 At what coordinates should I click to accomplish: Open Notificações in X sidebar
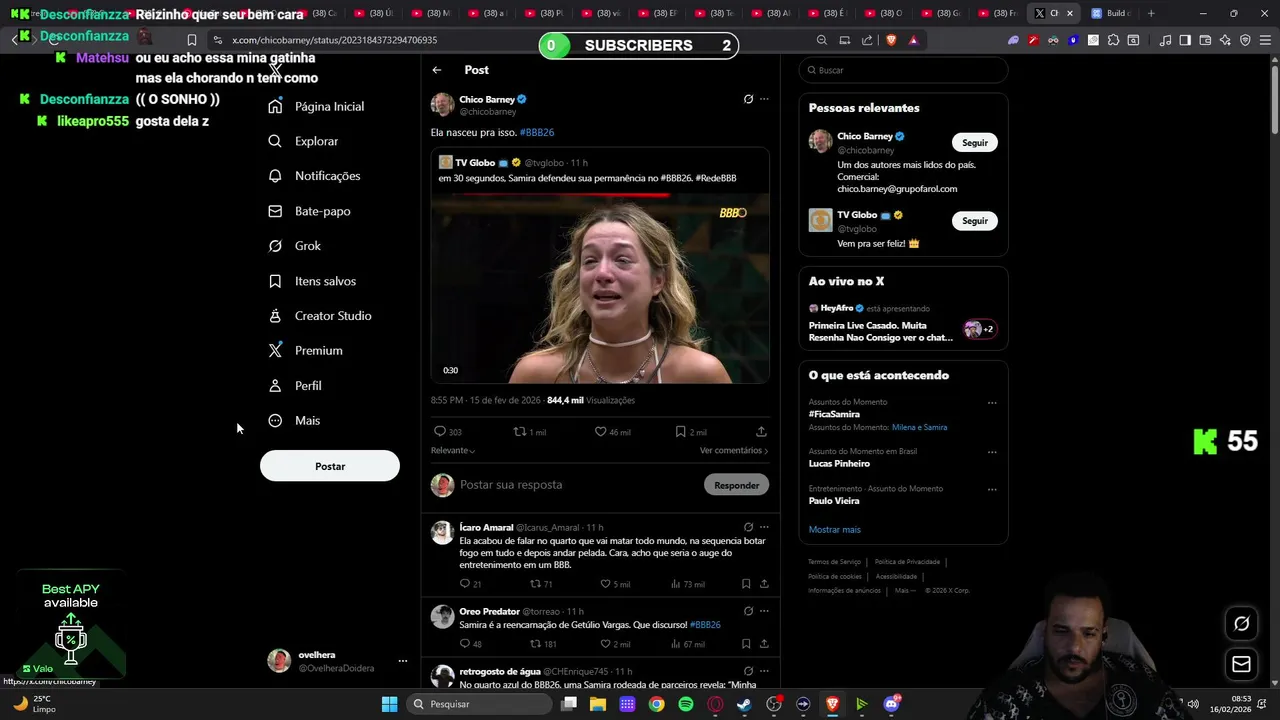314,176
